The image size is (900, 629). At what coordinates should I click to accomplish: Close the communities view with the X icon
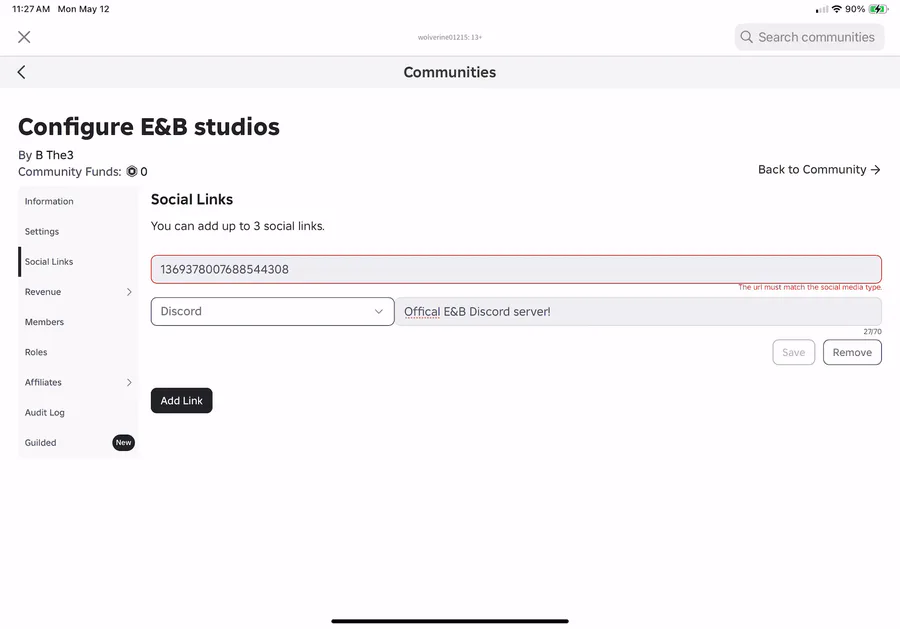click(x=24, y=37)
